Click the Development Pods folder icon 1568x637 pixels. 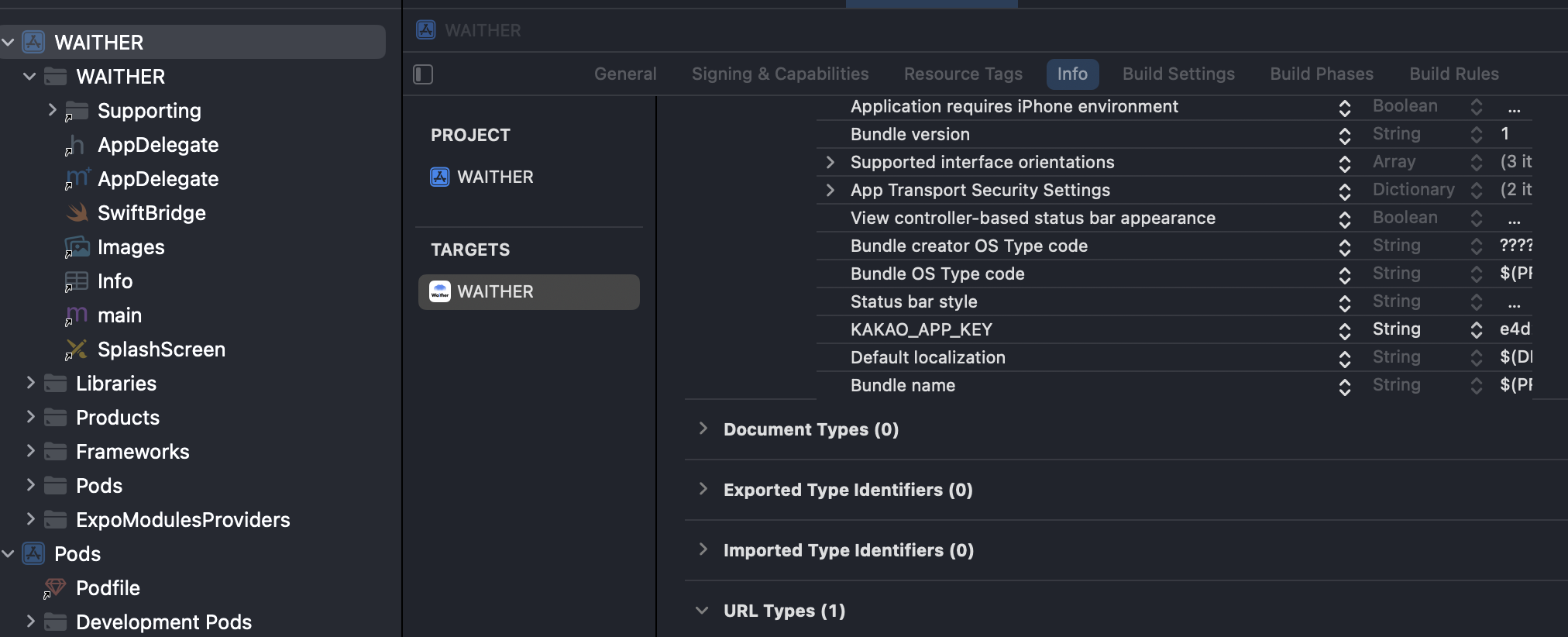tap(55, 622)
